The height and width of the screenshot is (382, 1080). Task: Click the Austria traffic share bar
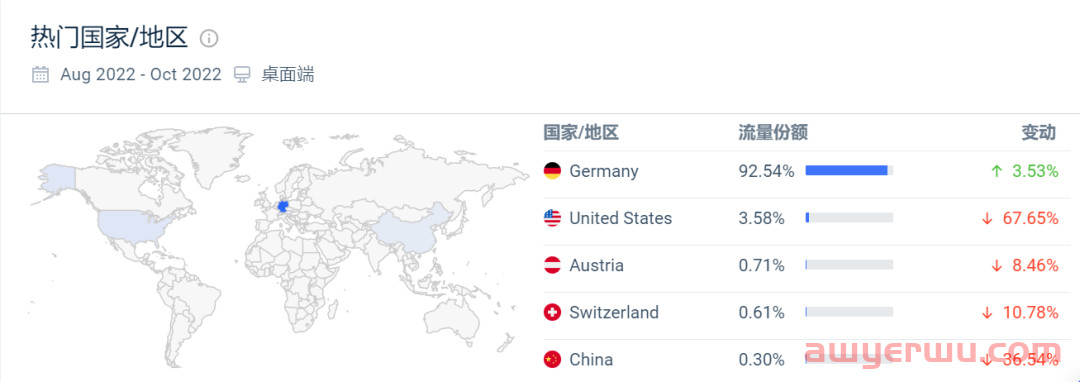pyautogui.click(x=849, y=265)
